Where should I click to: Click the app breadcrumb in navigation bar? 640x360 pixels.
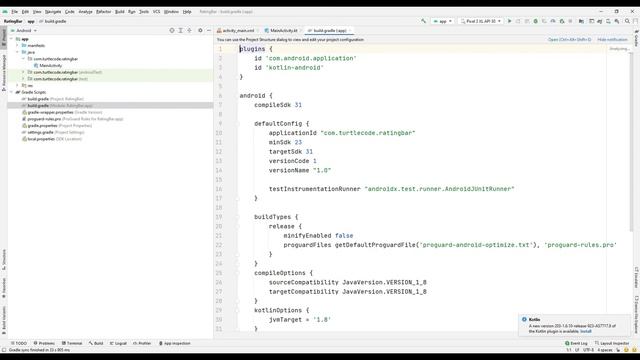point(31,21)
